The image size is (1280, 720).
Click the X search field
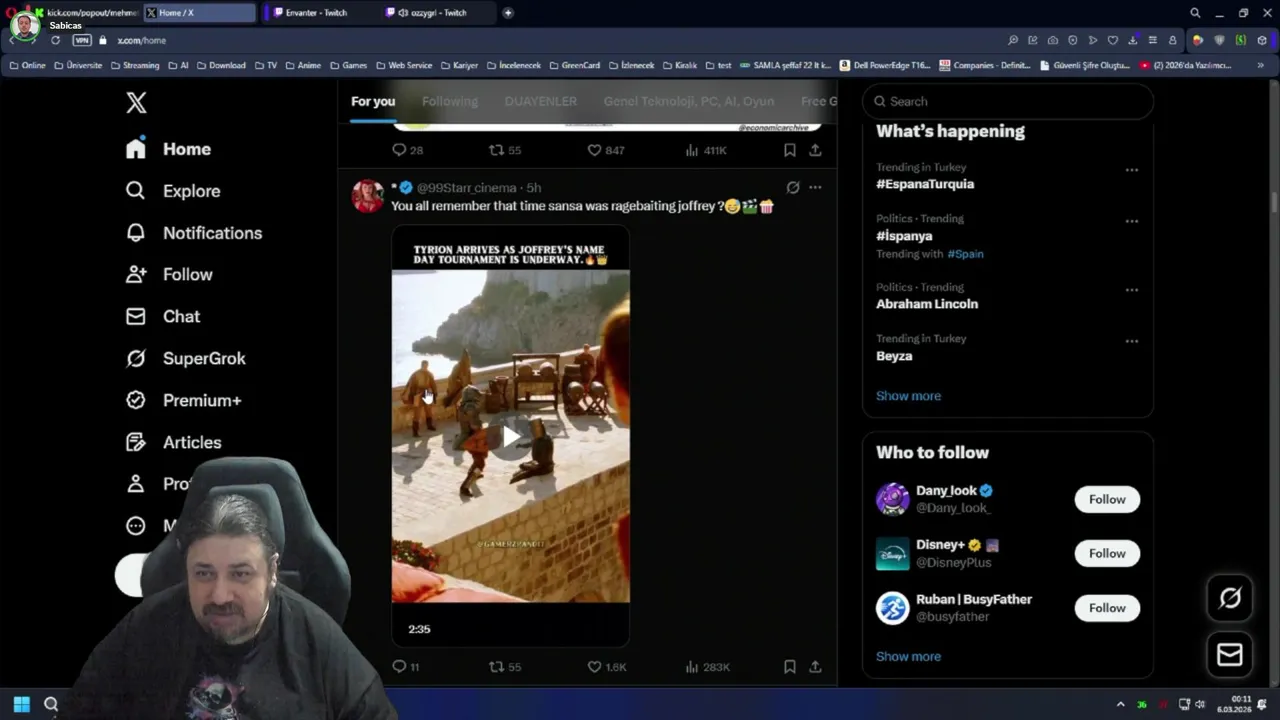[x=1008, y=101]
